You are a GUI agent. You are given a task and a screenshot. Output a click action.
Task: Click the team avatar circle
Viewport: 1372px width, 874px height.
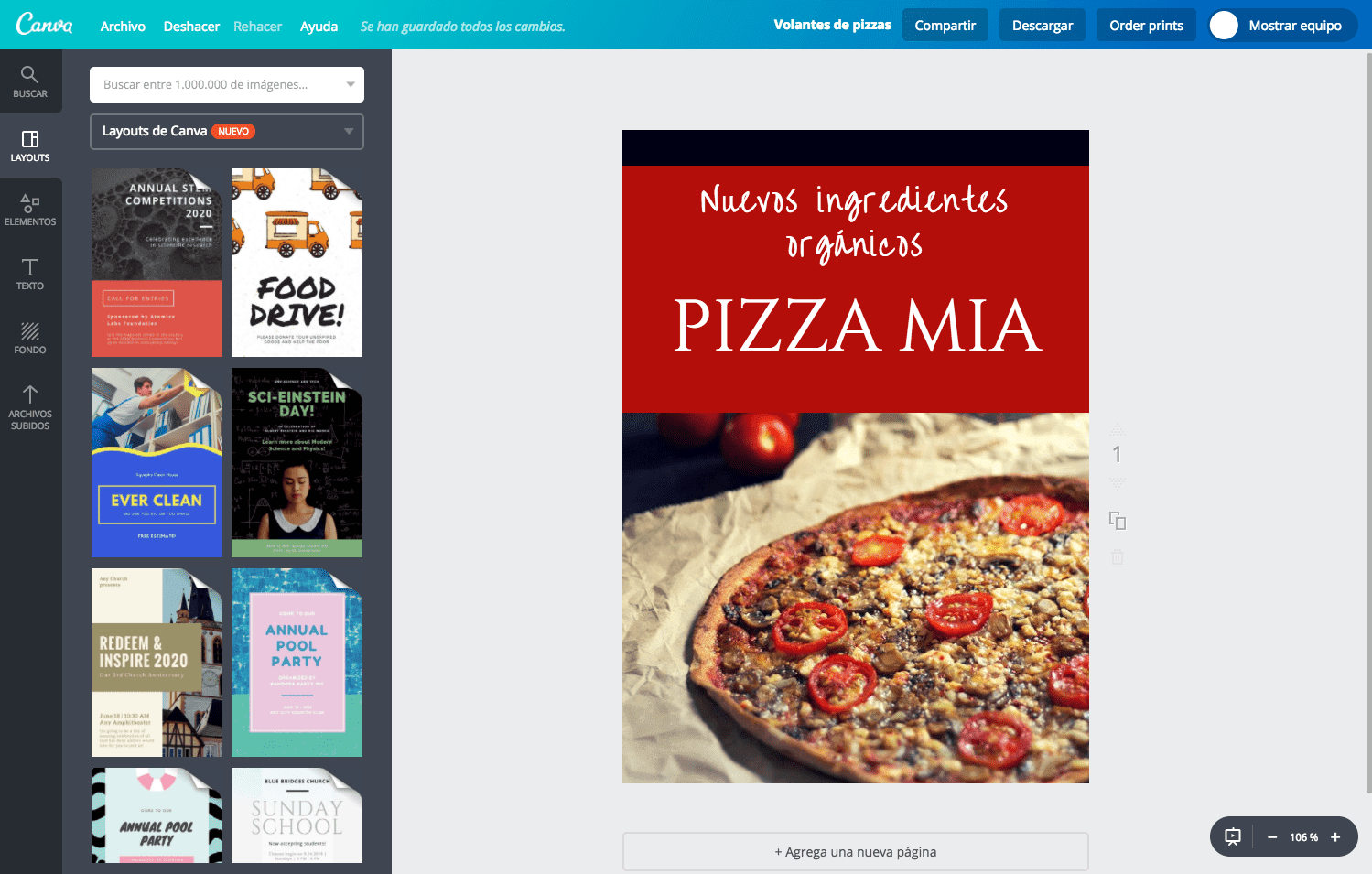point(1224,26)
